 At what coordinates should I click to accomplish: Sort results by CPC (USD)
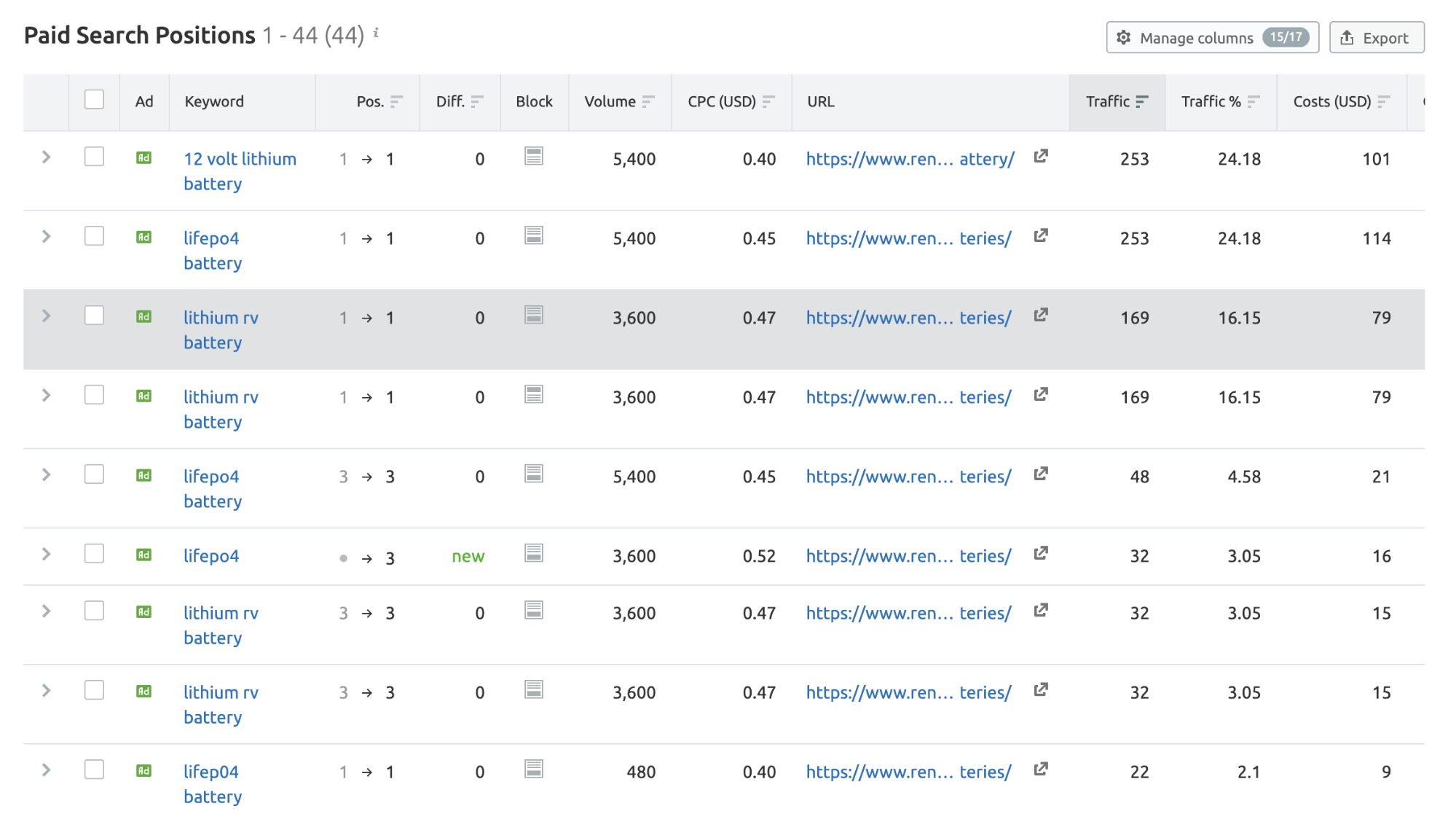(x=768, y=101)
